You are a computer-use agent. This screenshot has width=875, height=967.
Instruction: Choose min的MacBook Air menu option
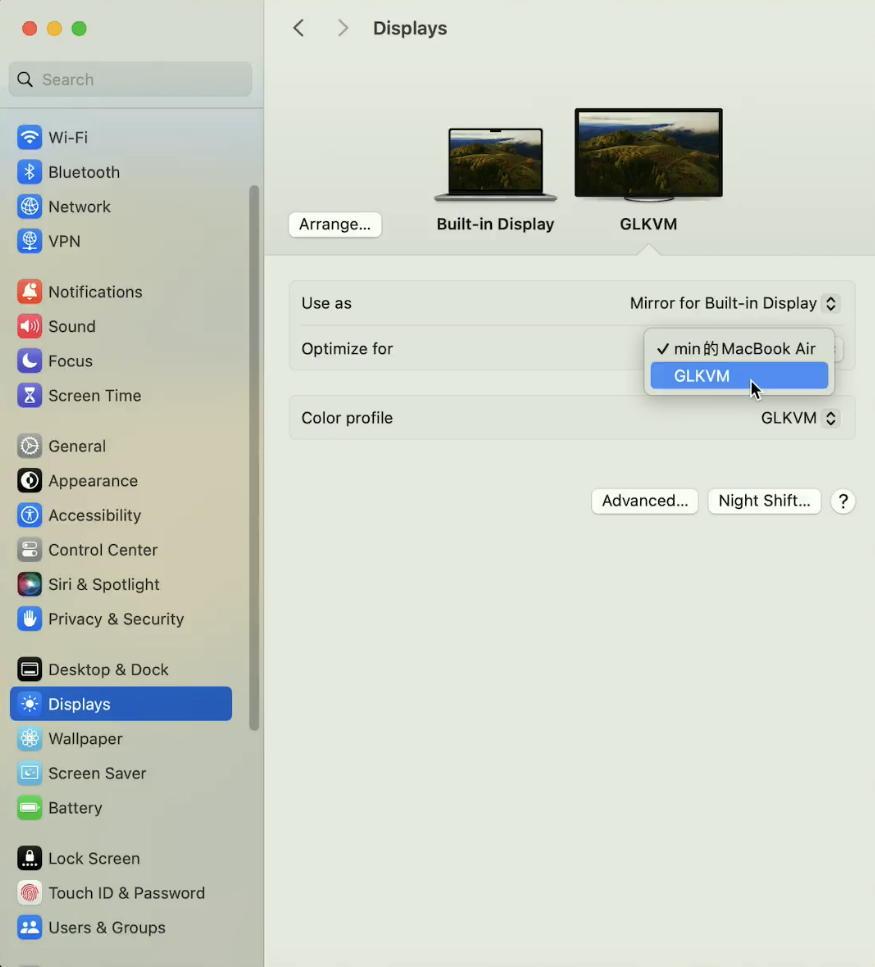tap(739, 348)
